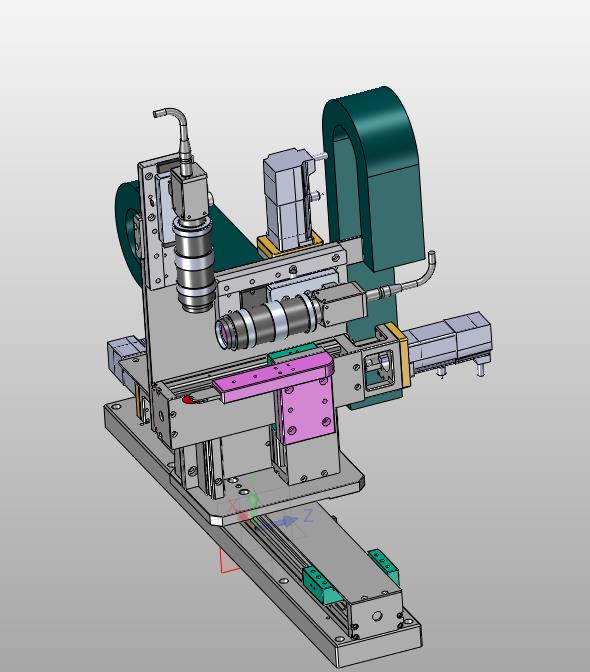Viewport: 590px width, 672px height.
Task: Click the X axis label
Action: pyautogui.click(x=232, y=505)
